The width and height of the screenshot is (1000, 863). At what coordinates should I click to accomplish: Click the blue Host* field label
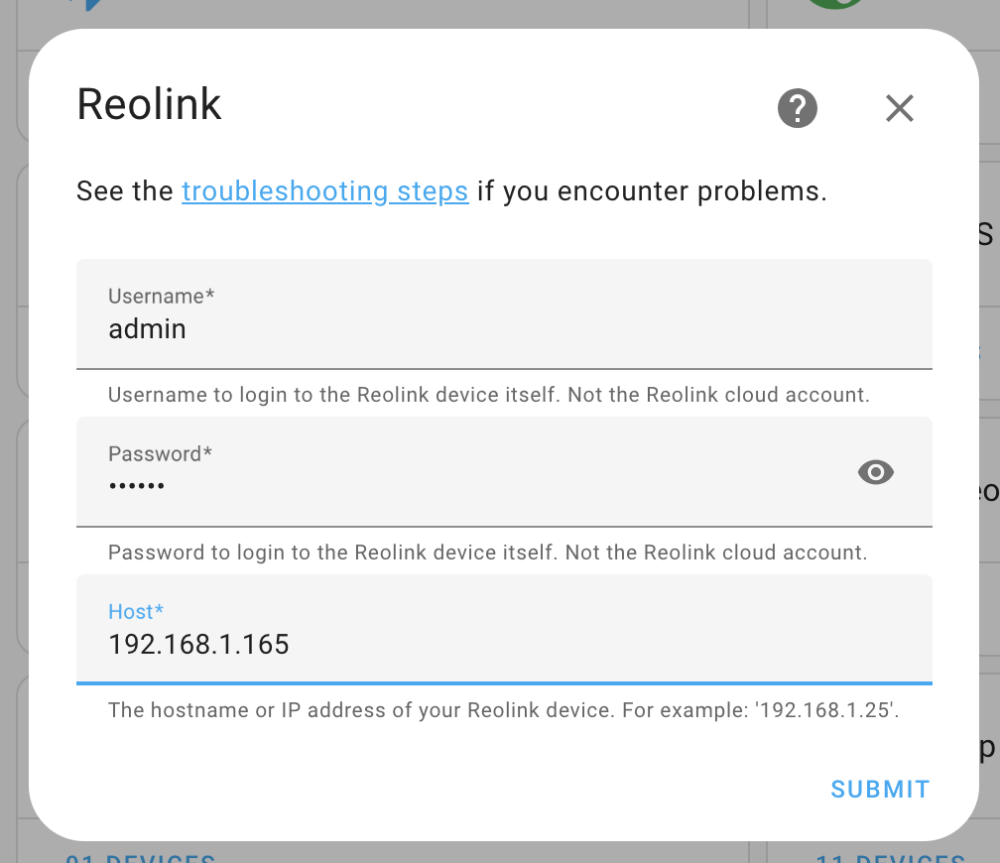(x=136, y=612)
